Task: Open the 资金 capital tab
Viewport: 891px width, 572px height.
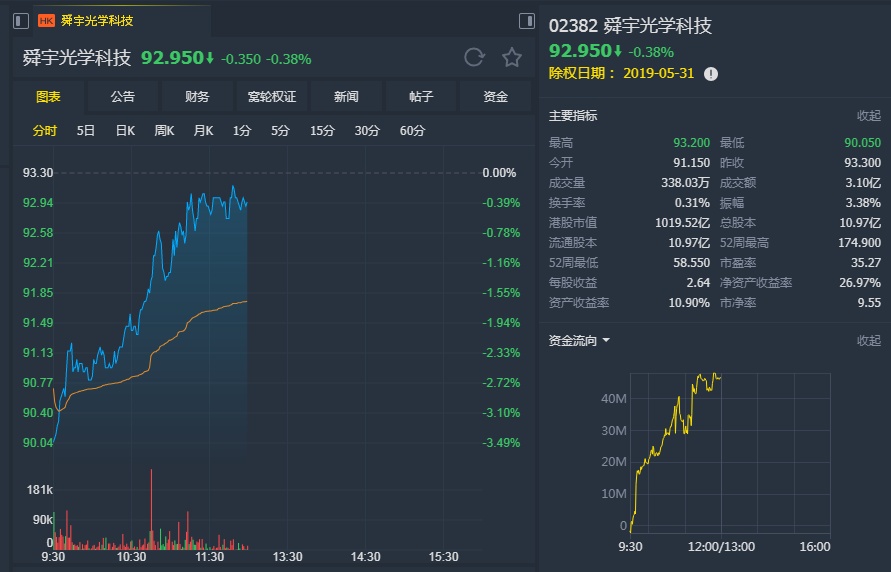Action: tap(495, 97)
